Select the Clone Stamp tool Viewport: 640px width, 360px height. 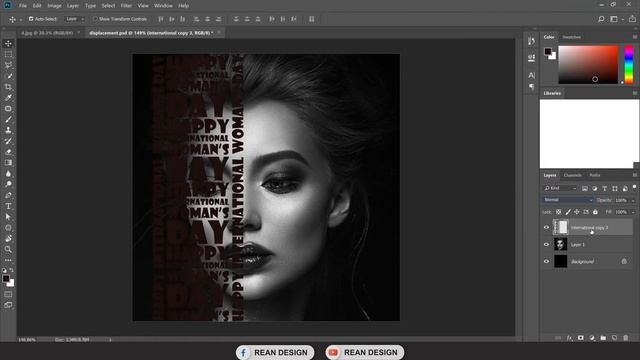(8, 130)
